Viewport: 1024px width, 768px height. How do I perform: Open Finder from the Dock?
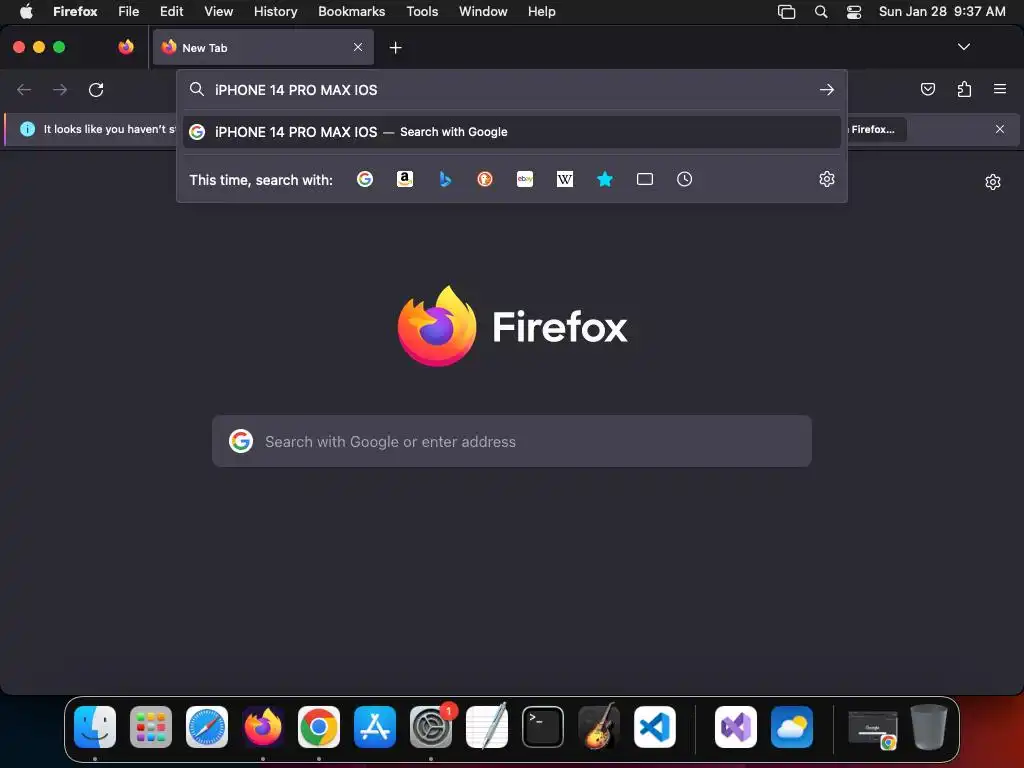pyautogui.click(x=95, y=727)
